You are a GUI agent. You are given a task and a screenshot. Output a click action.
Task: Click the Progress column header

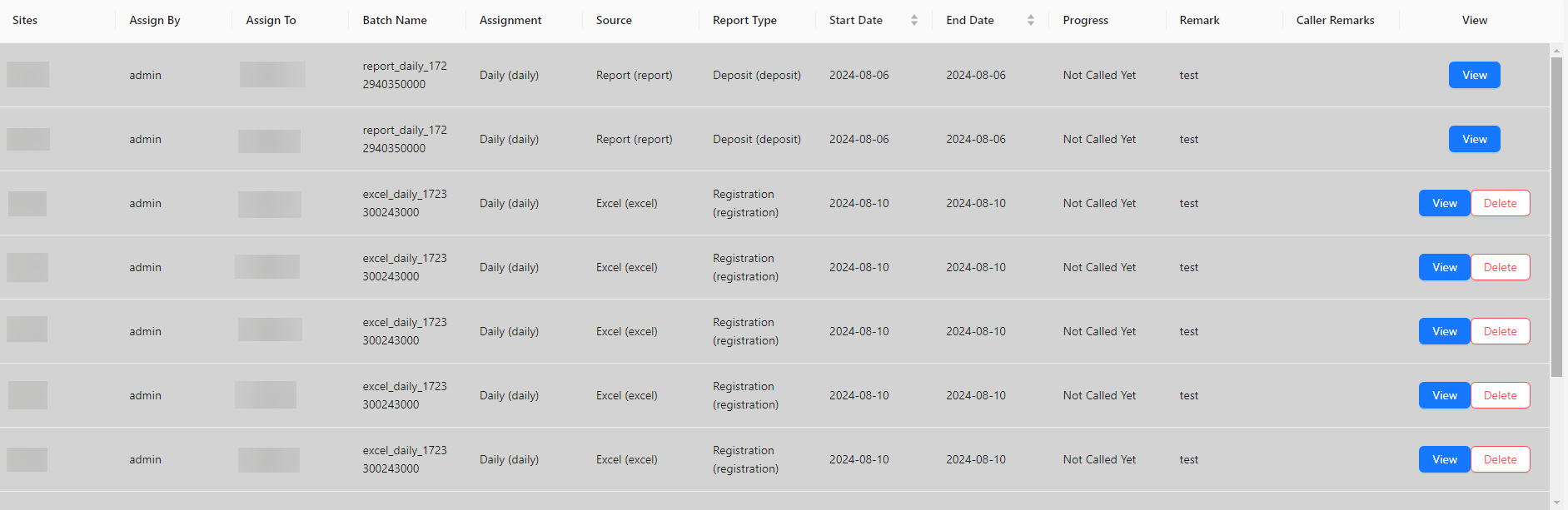(x=1084, y=20)
